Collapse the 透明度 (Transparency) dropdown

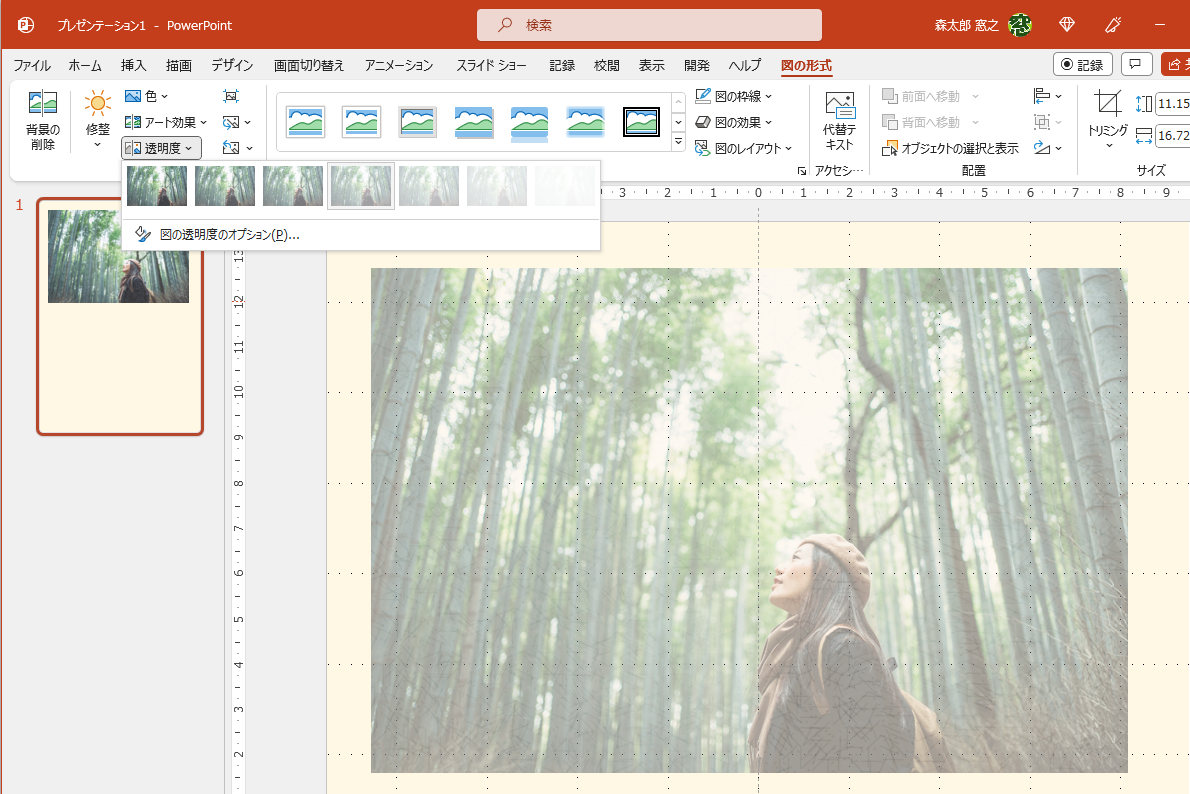161,148
